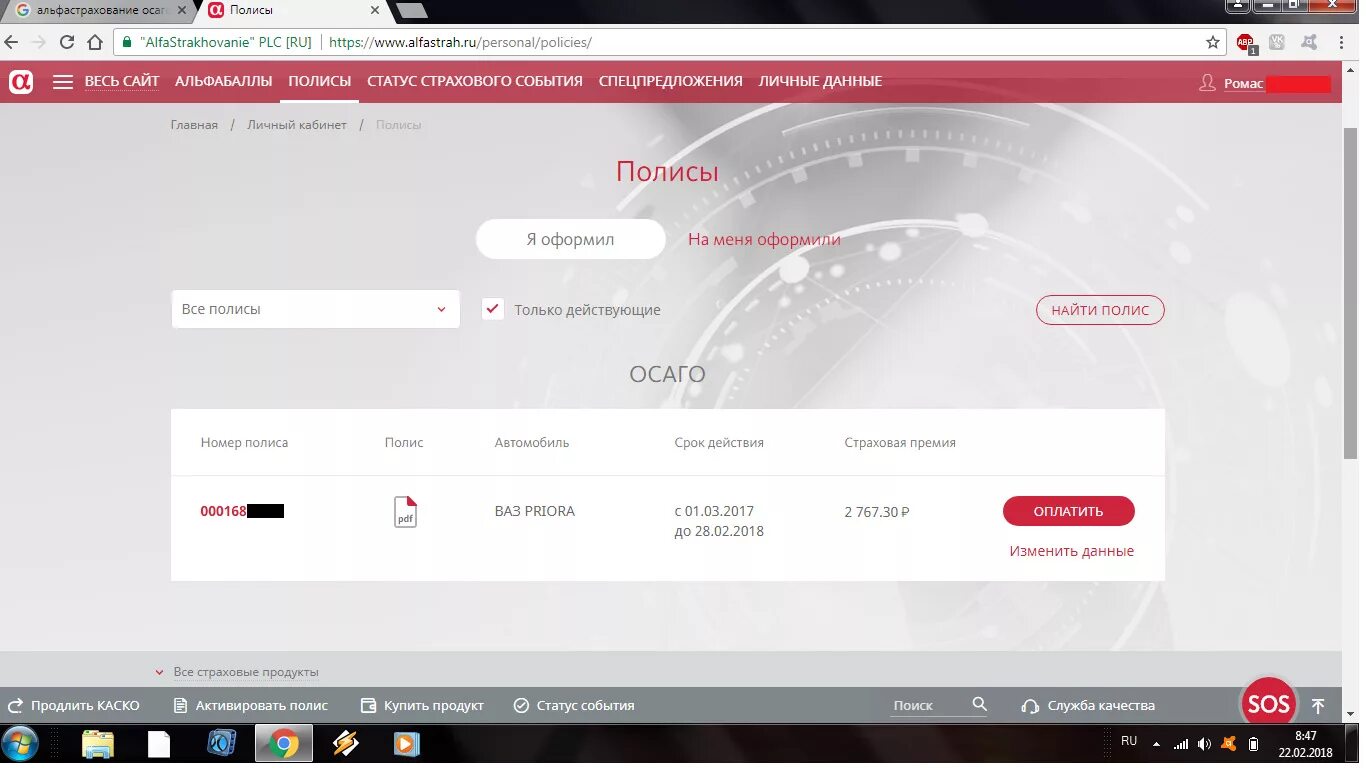Switch to the Google search browser tab
Image resolution: width=1366 pixels, height=768 pixels.
[x=98, y=10]
